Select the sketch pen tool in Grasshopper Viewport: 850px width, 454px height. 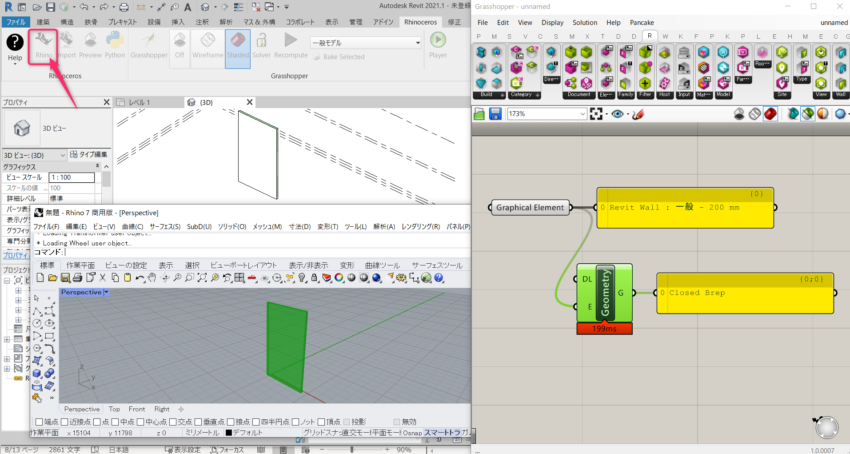tap(638, 114)
